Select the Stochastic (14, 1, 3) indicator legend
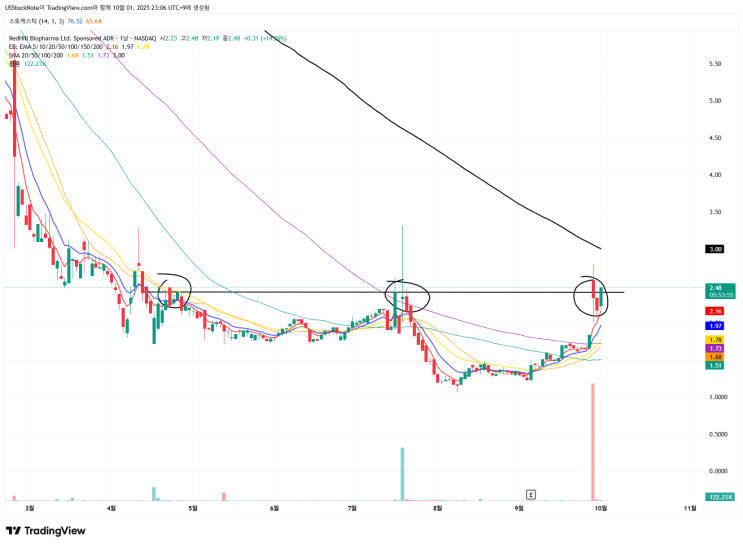The height and width of the screenshot is (546, 743). click(36, 21)
